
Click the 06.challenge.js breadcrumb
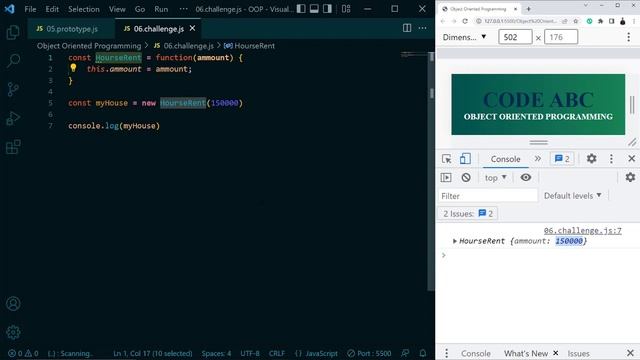pyautogui.click(x=184, y=46)
